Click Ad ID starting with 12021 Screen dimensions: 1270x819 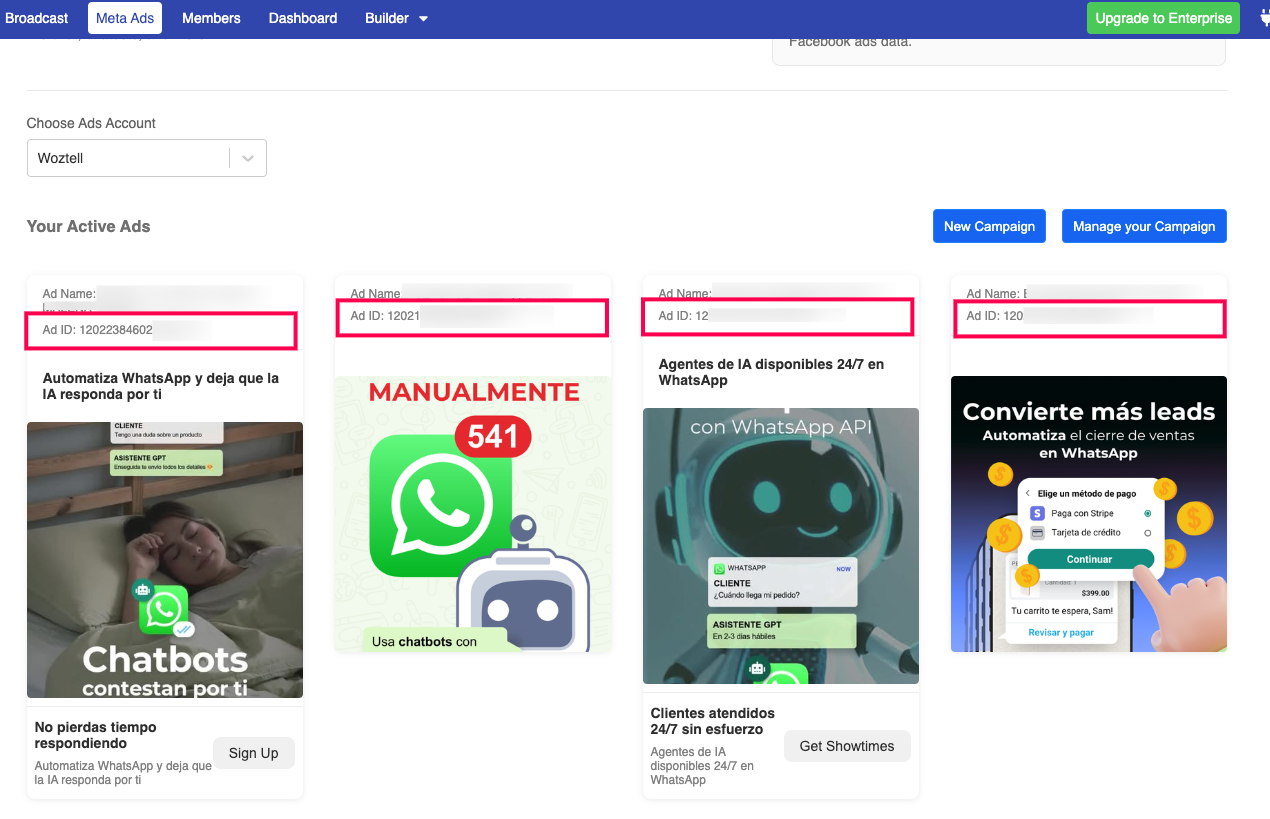385,316
